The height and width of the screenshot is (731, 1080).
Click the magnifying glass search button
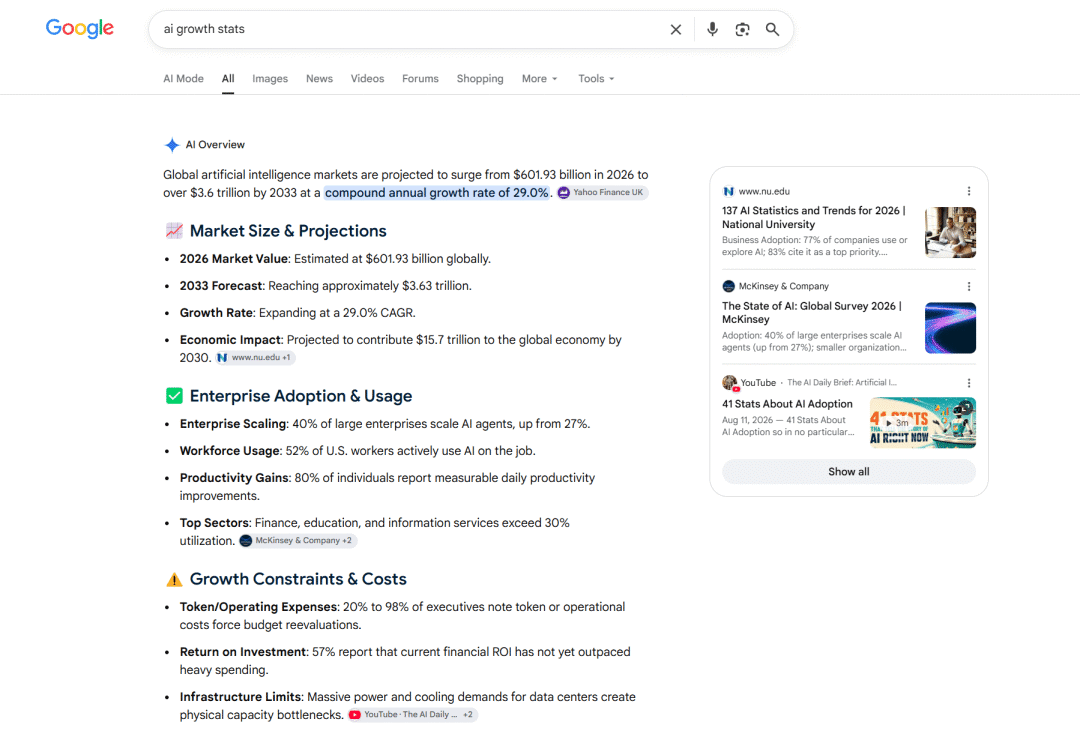(x=772, y=29)
